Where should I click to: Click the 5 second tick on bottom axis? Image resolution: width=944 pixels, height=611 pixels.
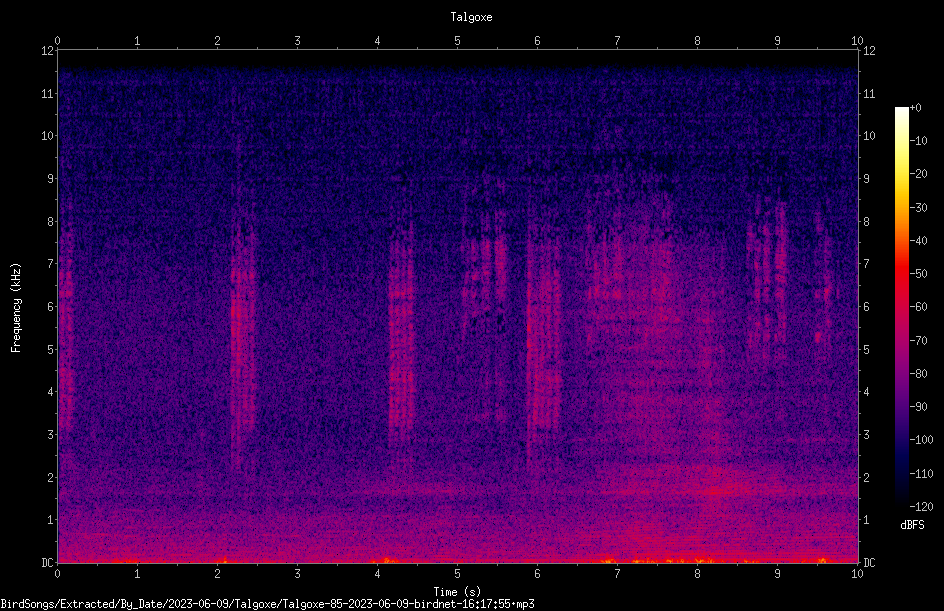458,574
